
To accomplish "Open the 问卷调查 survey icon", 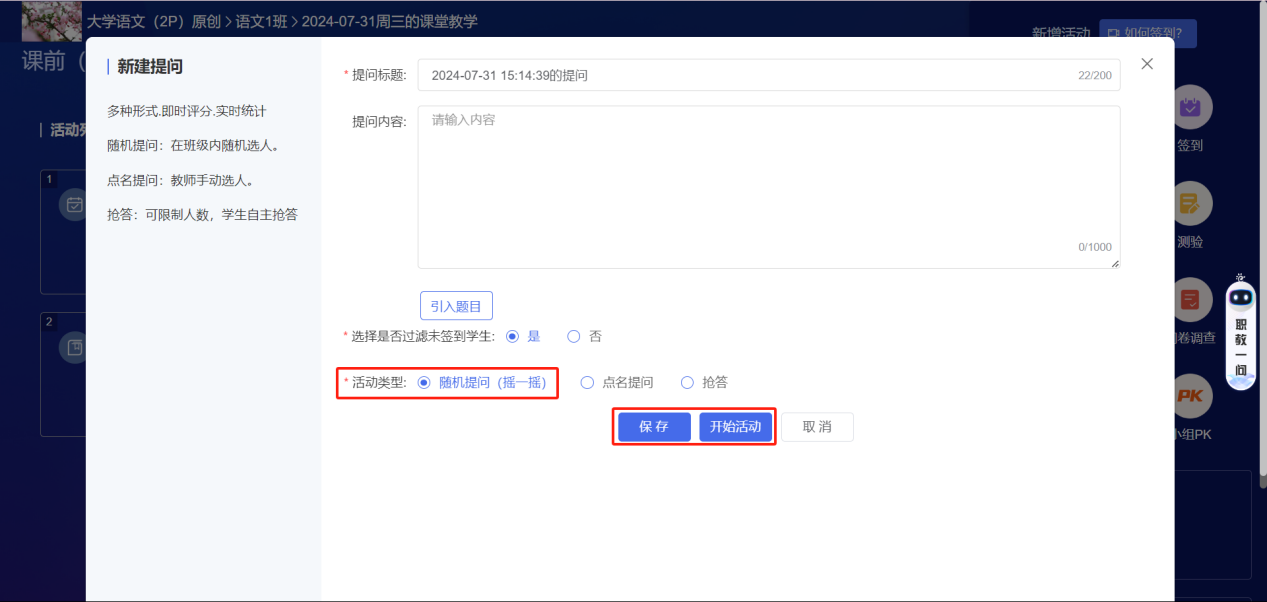I will click(1190, 299).
